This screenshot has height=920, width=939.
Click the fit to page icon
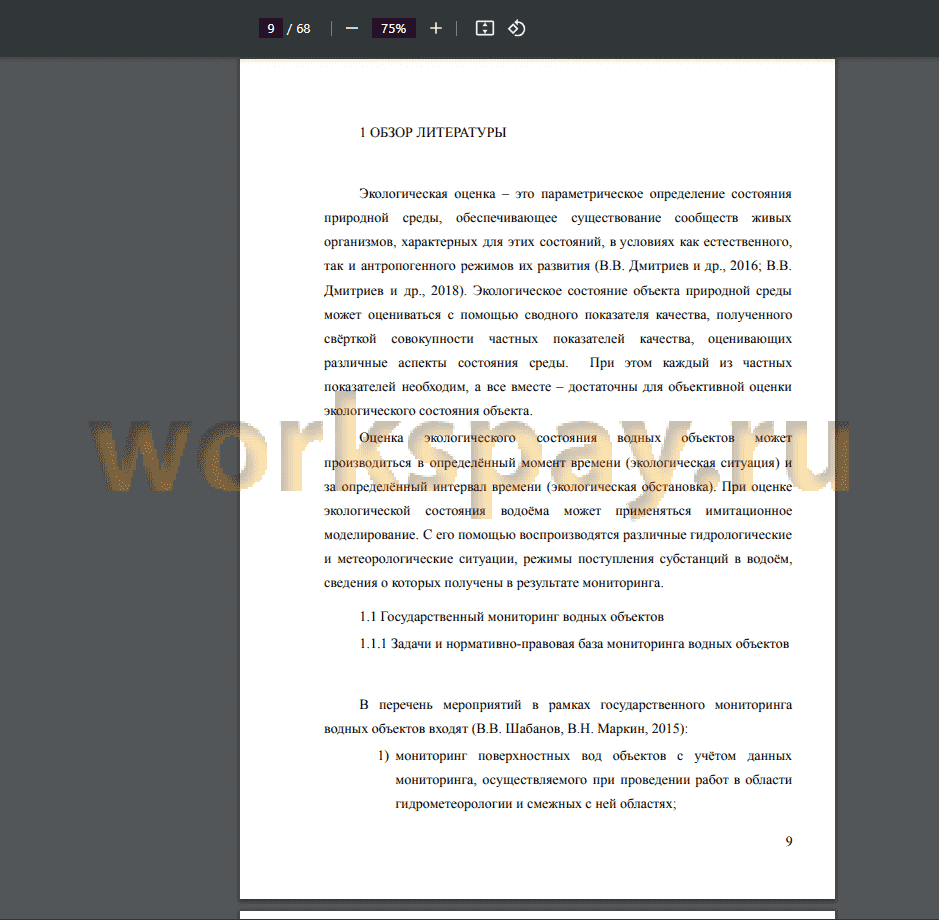484,28
